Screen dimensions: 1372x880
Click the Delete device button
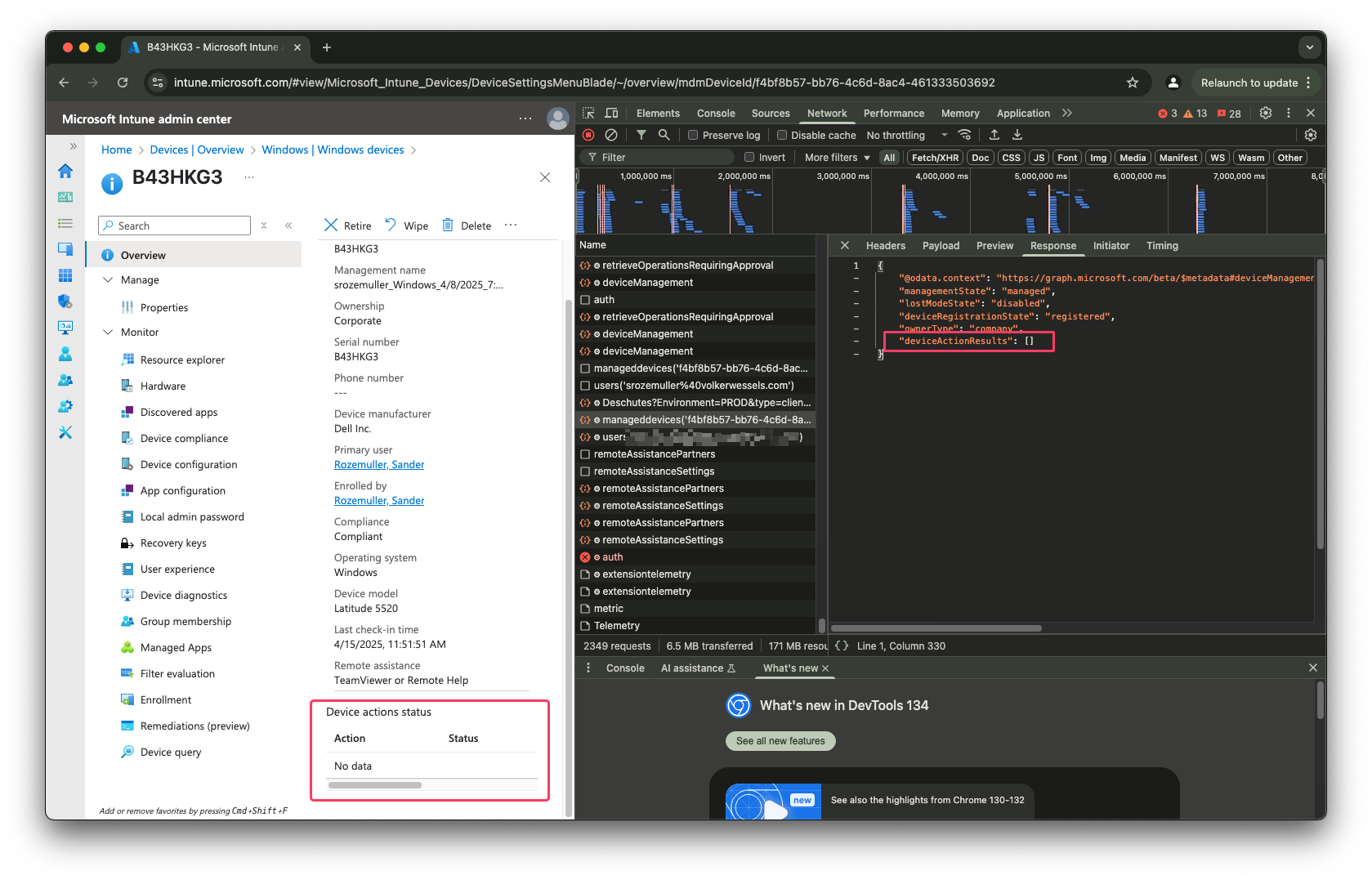point(467,226)
